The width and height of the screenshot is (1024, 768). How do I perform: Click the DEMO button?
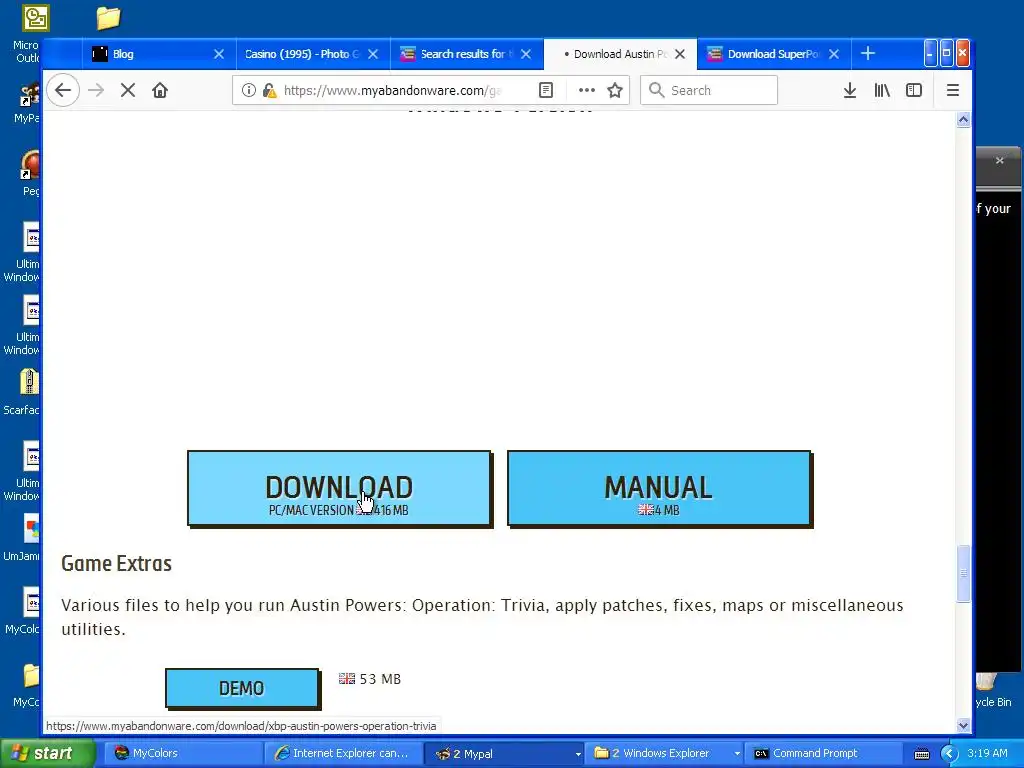[x=242, y=688]
